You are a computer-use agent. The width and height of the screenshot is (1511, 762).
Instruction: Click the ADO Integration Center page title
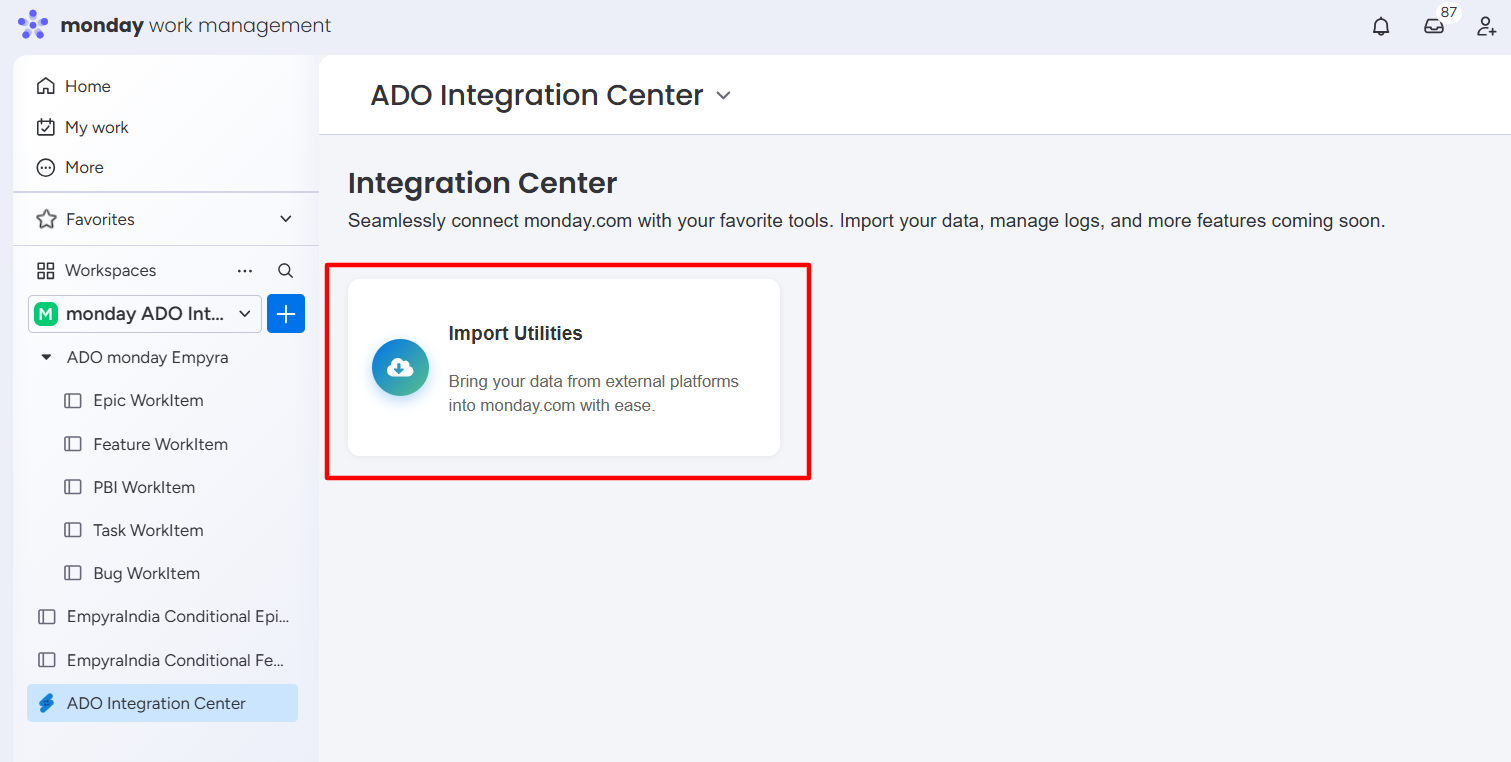pyautogui.click(x=537, y=95)
